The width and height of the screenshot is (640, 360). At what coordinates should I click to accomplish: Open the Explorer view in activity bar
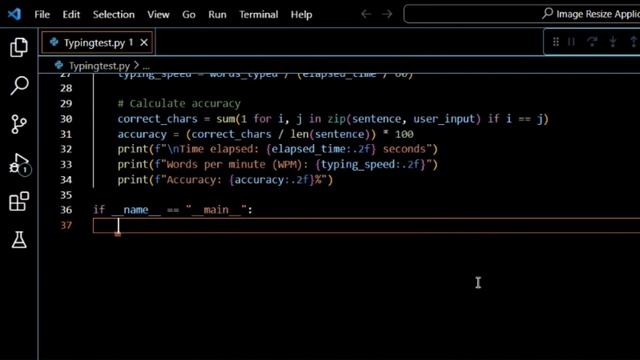point(19,47)
